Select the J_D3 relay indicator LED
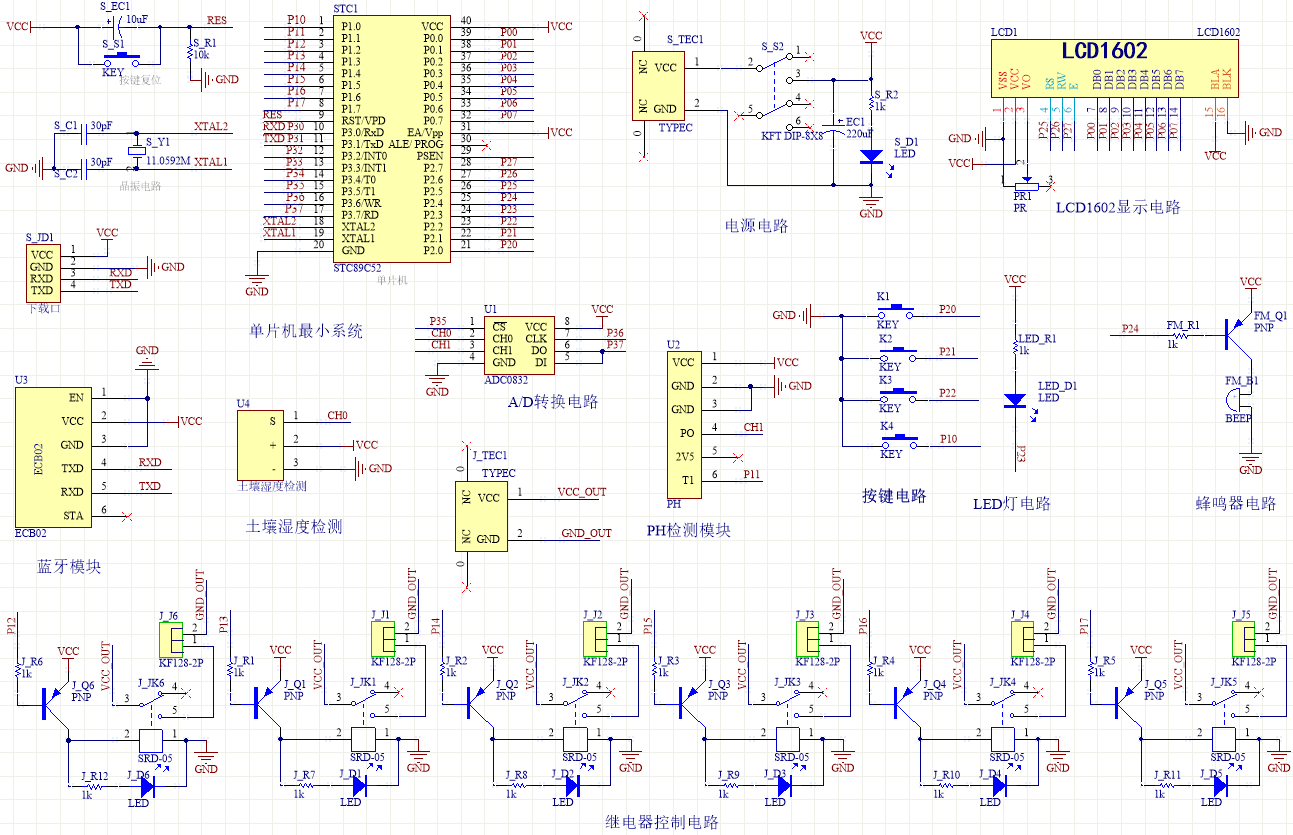The width and height of the screenshot is (1293, 835). point(784,786)
